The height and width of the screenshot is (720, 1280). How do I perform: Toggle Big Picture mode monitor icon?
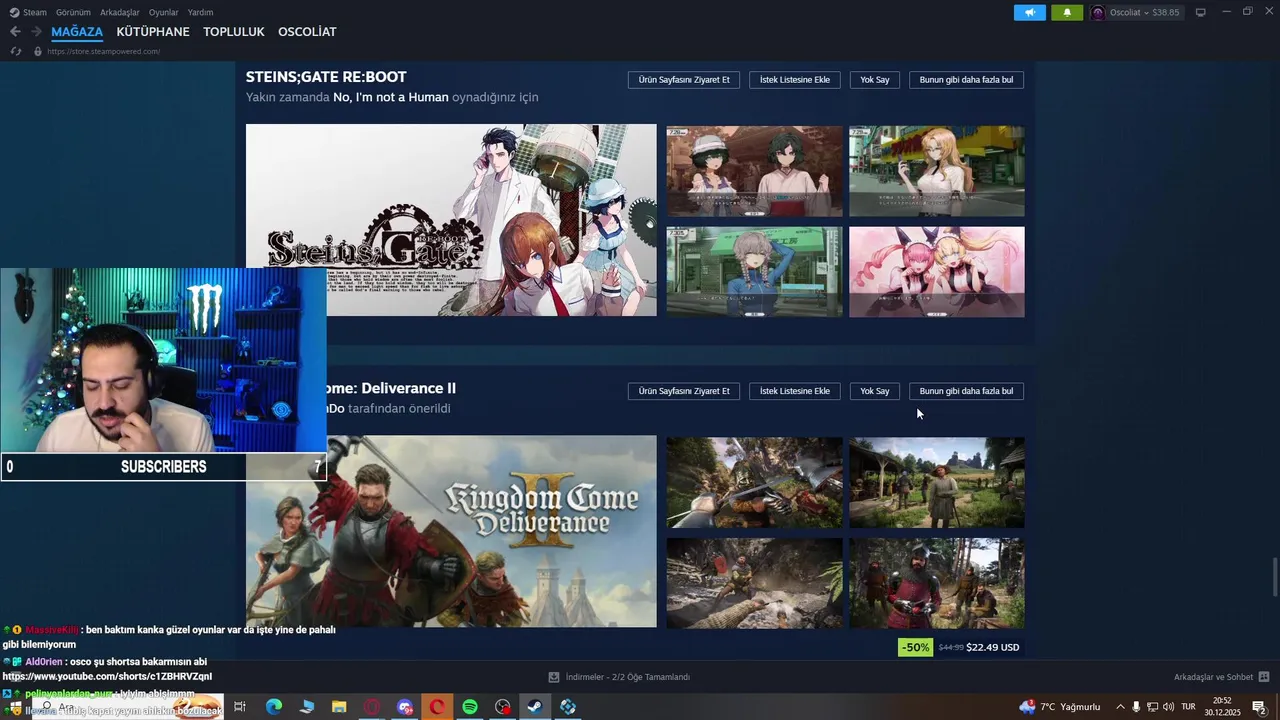(1201, 12)
